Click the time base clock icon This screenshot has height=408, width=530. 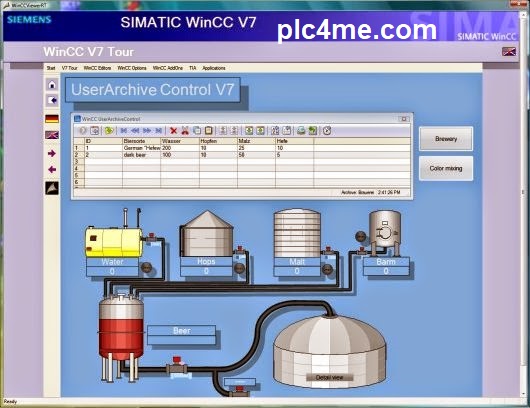pos(327,130)
